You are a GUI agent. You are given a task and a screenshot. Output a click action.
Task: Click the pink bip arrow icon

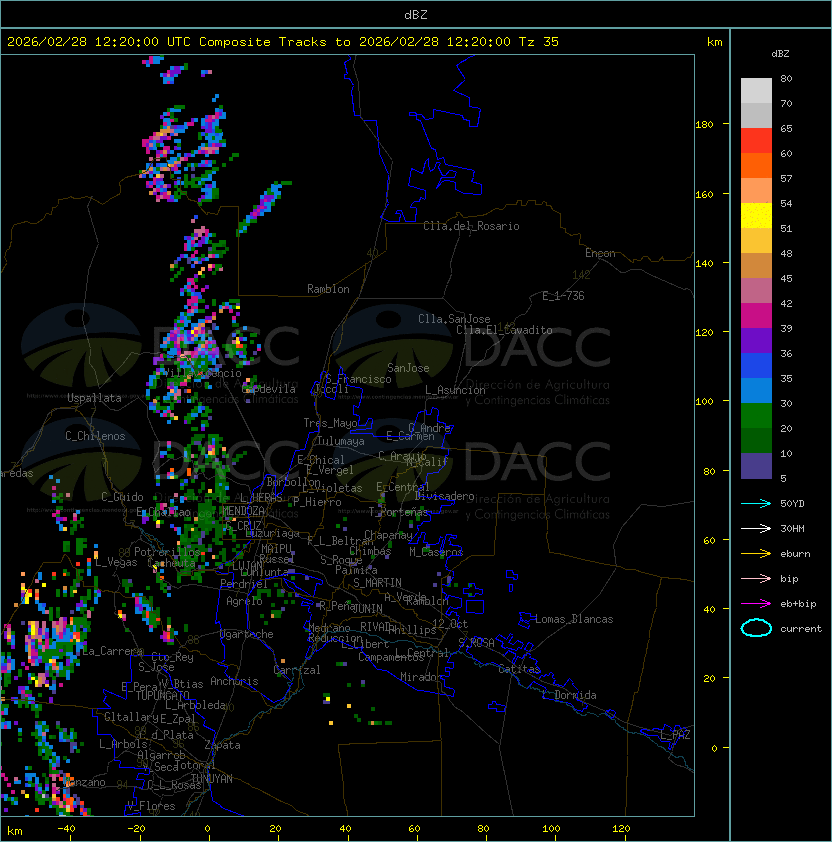coord(756,579)
